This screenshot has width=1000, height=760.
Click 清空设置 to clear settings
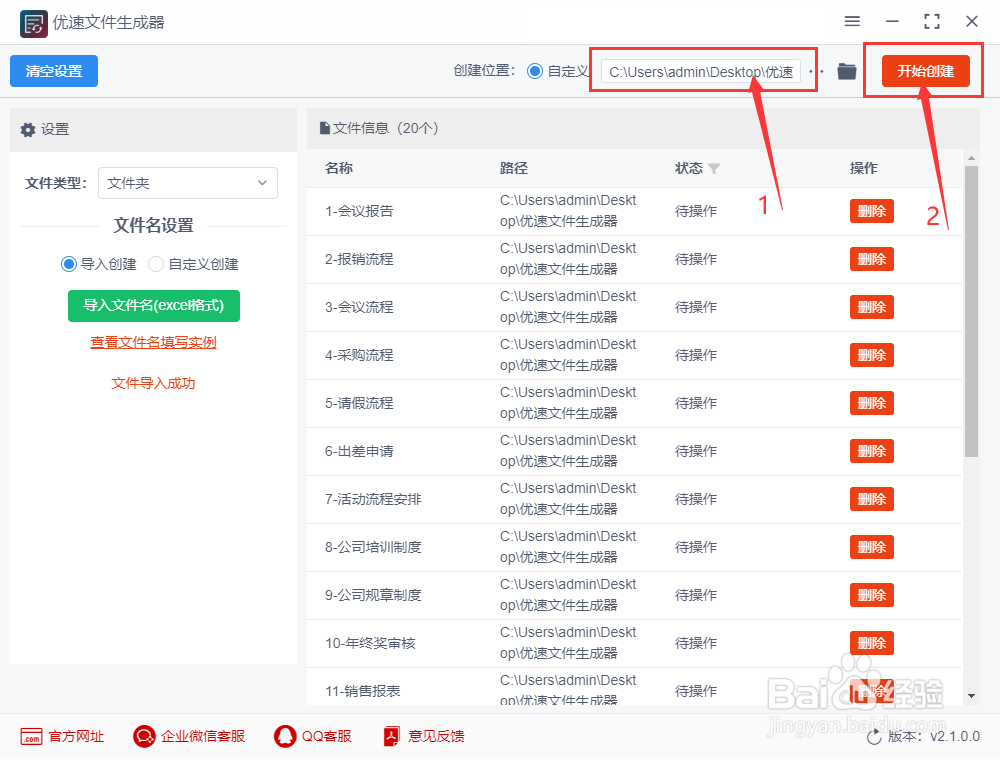(53, 71)
